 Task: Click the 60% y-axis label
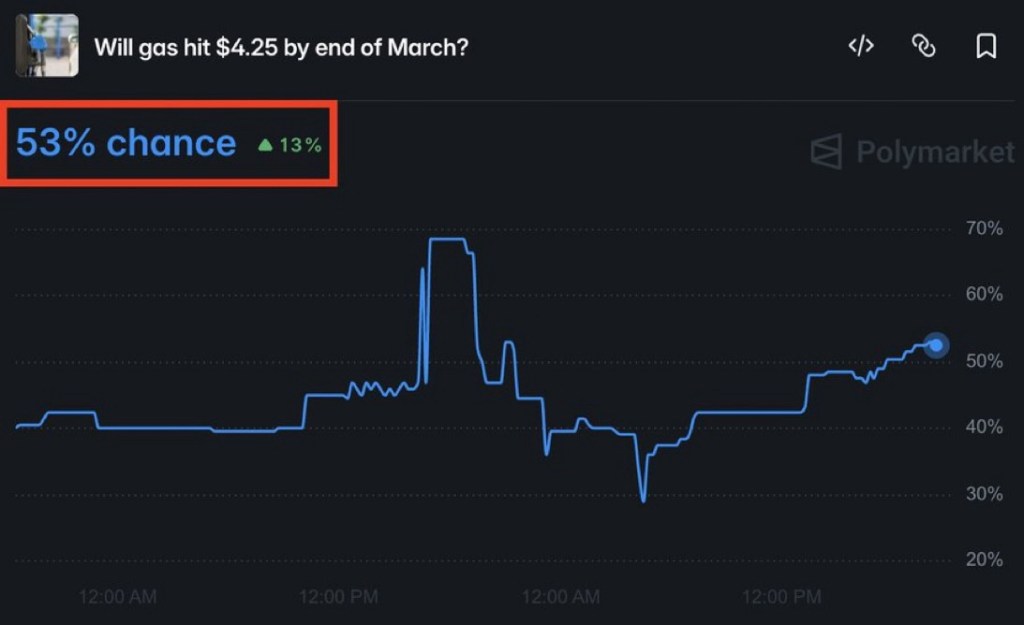click(984, 294)
